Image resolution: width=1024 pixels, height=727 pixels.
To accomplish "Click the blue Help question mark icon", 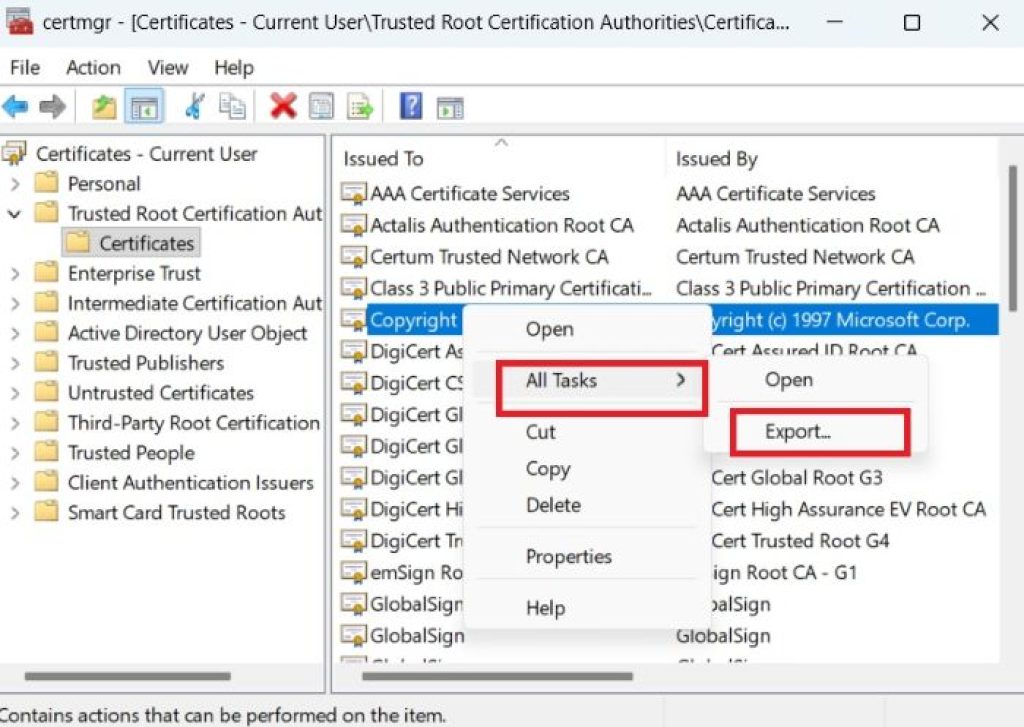I will pos(411,106).
